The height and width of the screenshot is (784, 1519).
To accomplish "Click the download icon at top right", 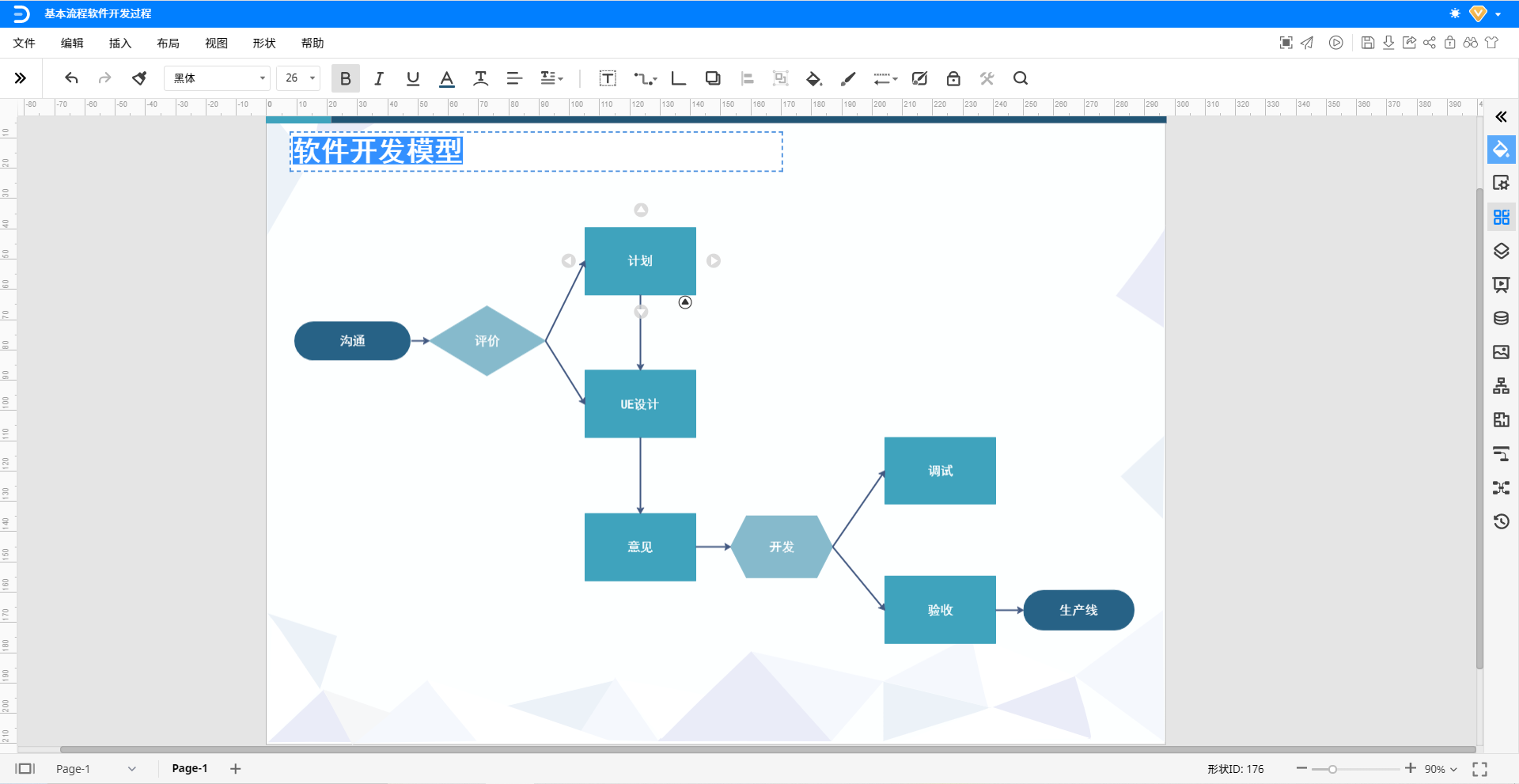I will click(1388, 43).
